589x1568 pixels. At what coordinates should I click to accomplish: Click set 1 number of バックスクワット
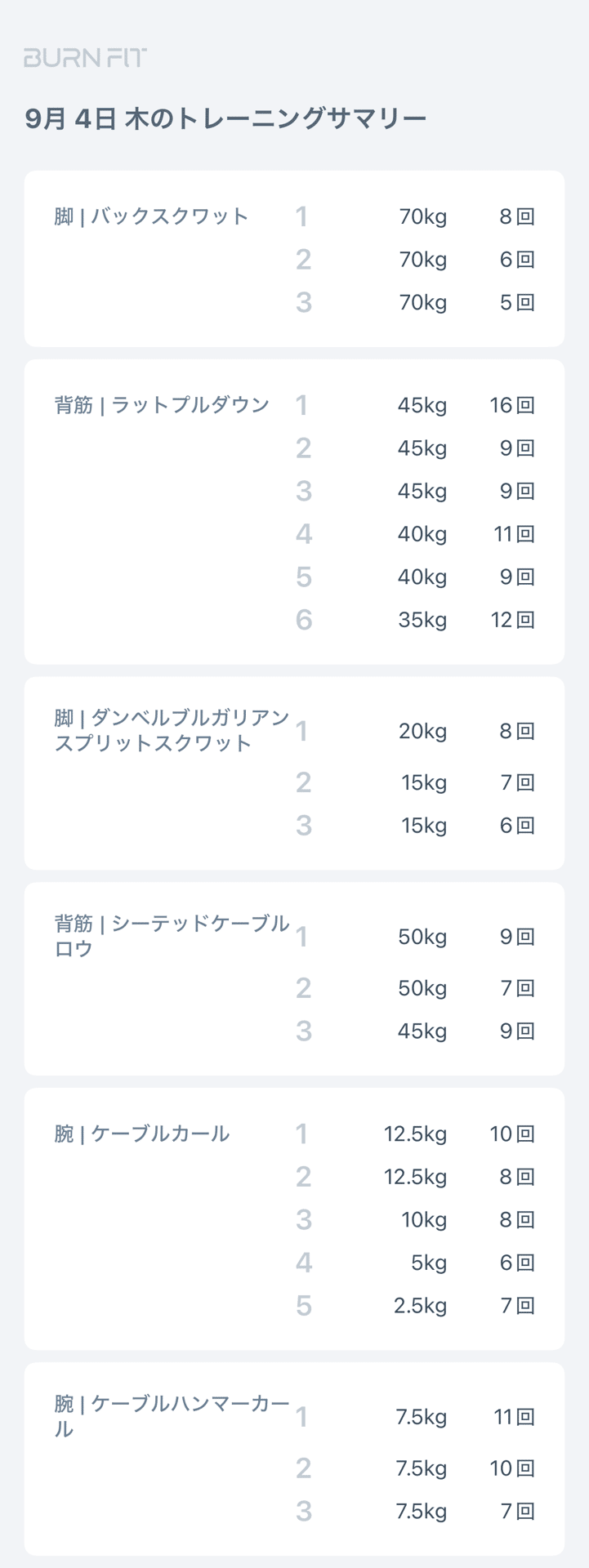(x=302, y=216)
